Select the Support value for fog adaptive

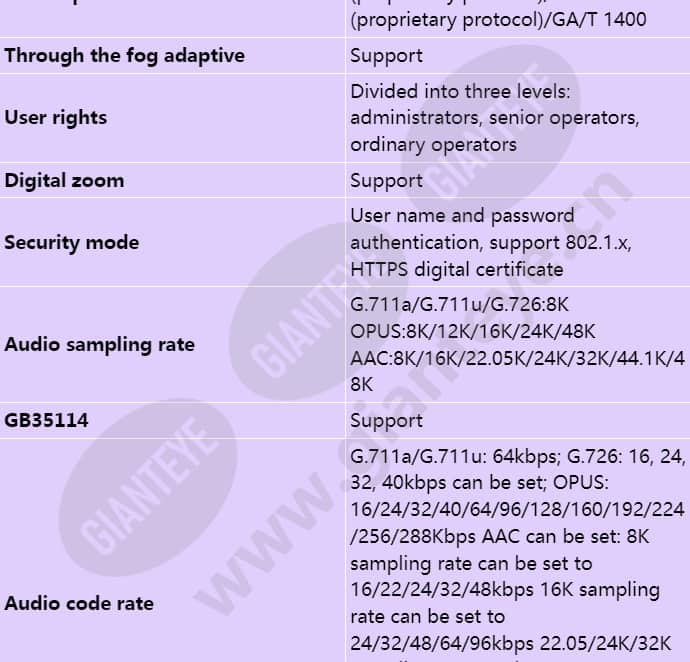coord(386,56)
